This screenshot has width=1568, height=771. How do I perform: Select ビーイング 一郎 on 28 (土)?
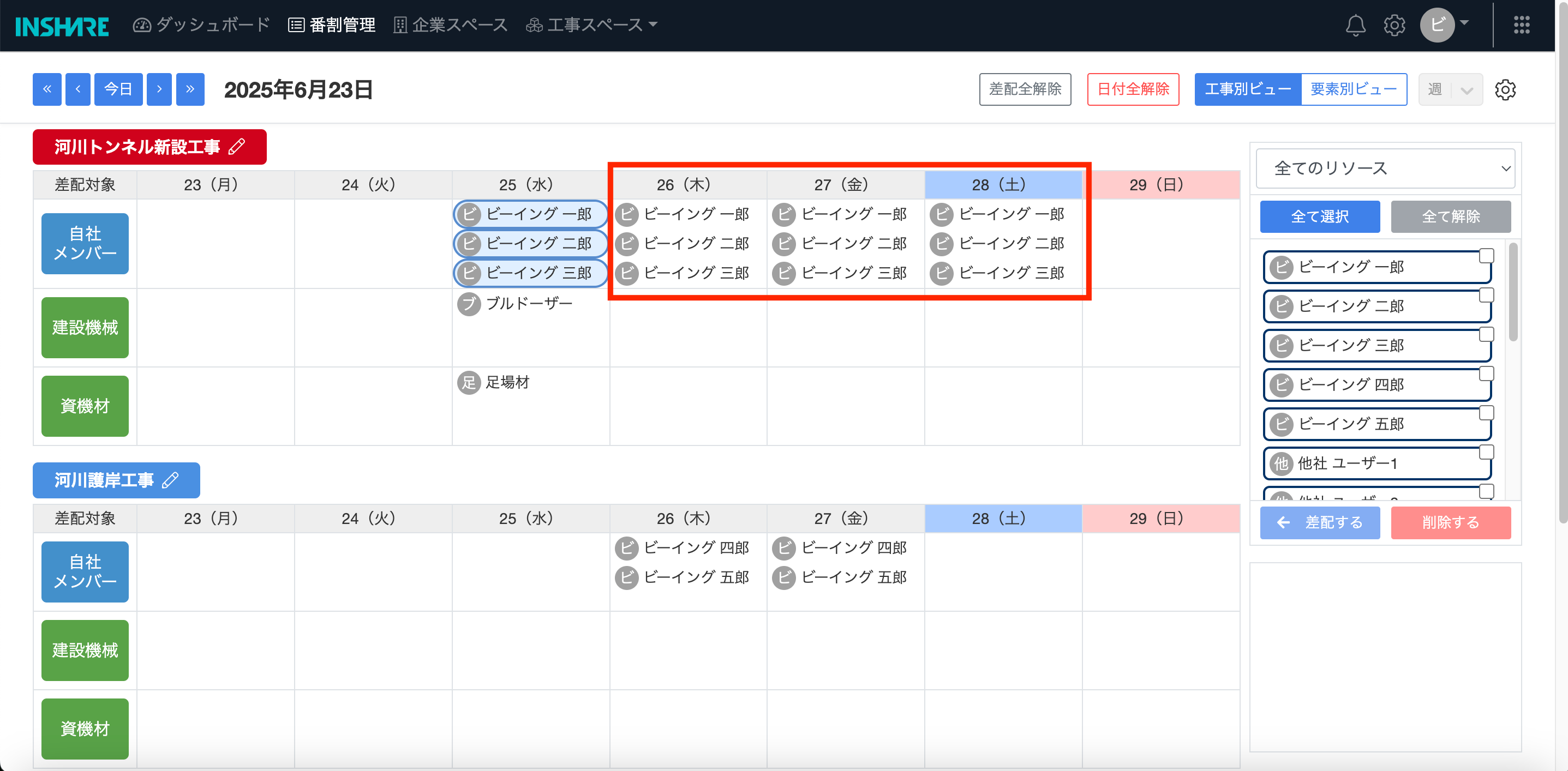click(x=998, y=214)
